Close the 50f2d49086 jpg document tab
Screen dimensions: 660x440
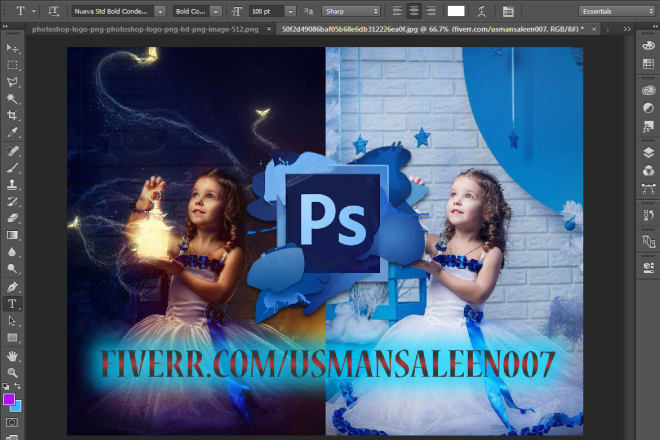pyautogui.click(x=594, y=29)
